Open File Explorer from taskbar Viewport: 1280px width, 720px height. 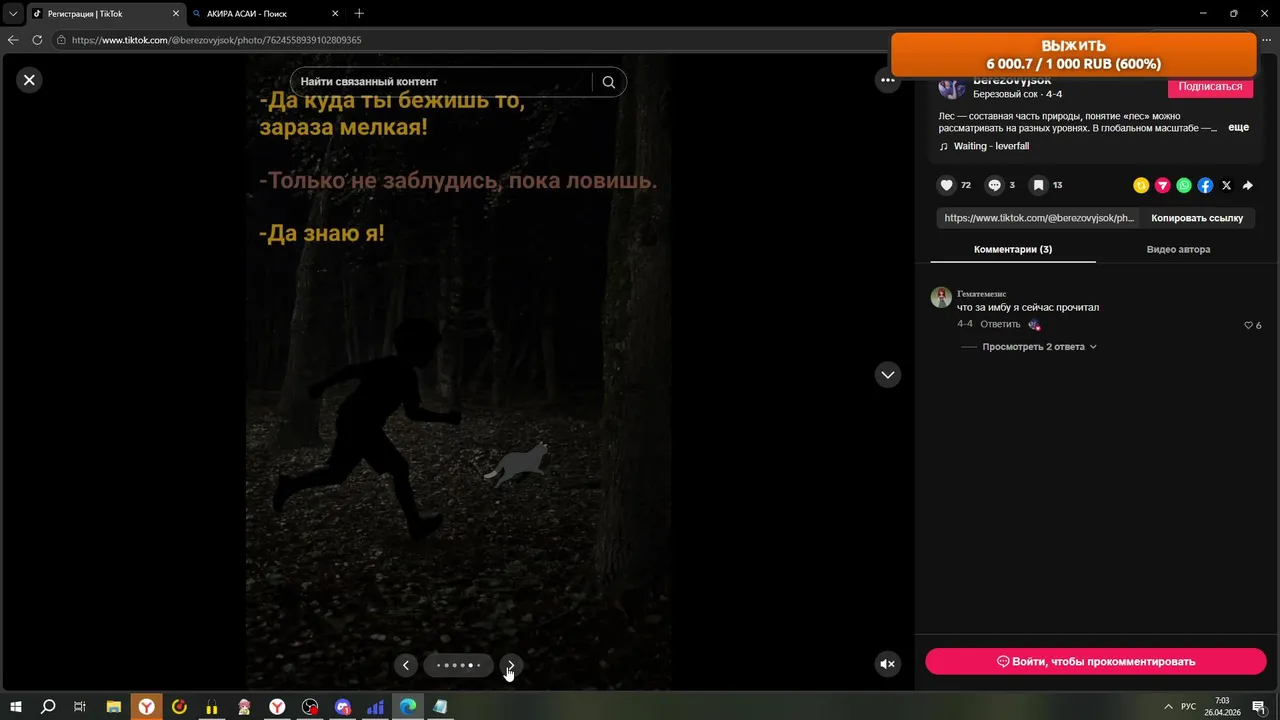(x=113, y=707)
